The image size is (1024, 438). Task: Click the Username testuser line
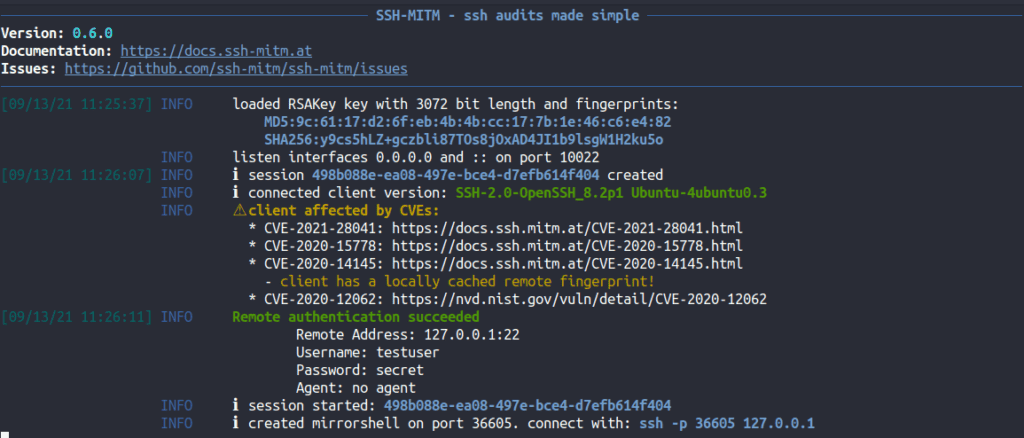[368, 353]
